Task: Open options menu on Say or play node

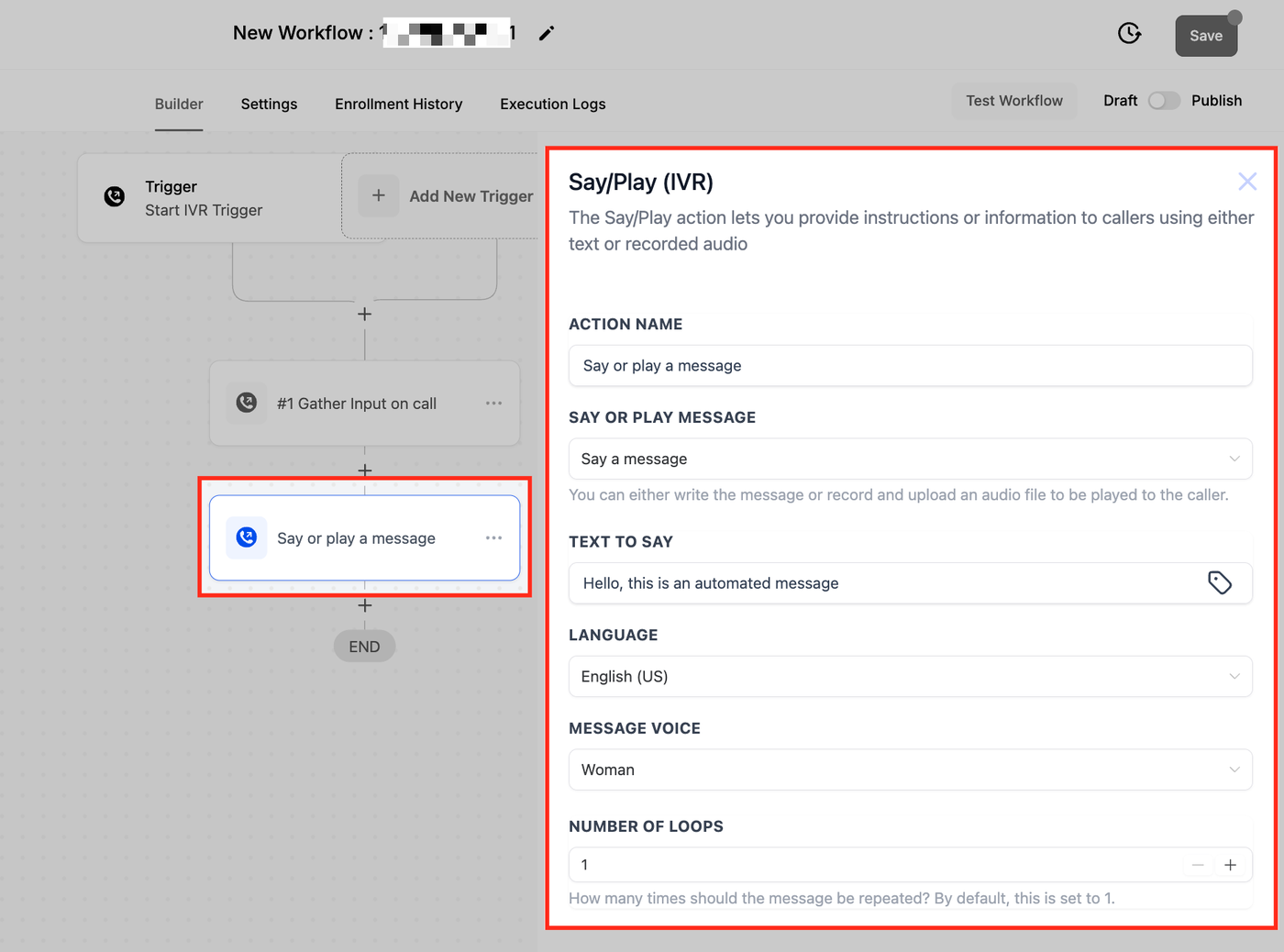Action: click(x=493, y=538)
